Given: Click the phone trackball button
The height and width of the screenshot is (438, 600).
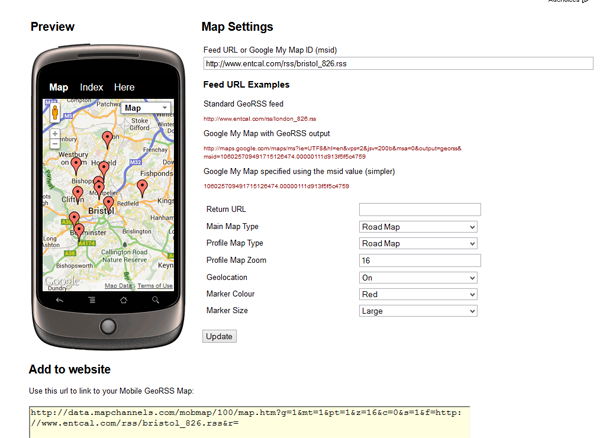Looking at the screenshot, I should tap(108, 326).
